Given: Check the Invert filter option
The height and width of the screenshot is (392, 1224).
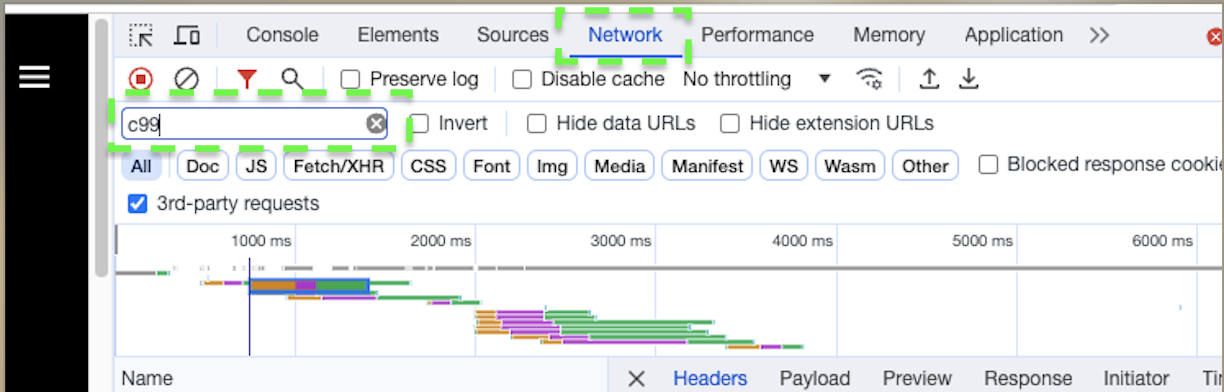Looking at the screenshot, I should [x=420, y=124].
